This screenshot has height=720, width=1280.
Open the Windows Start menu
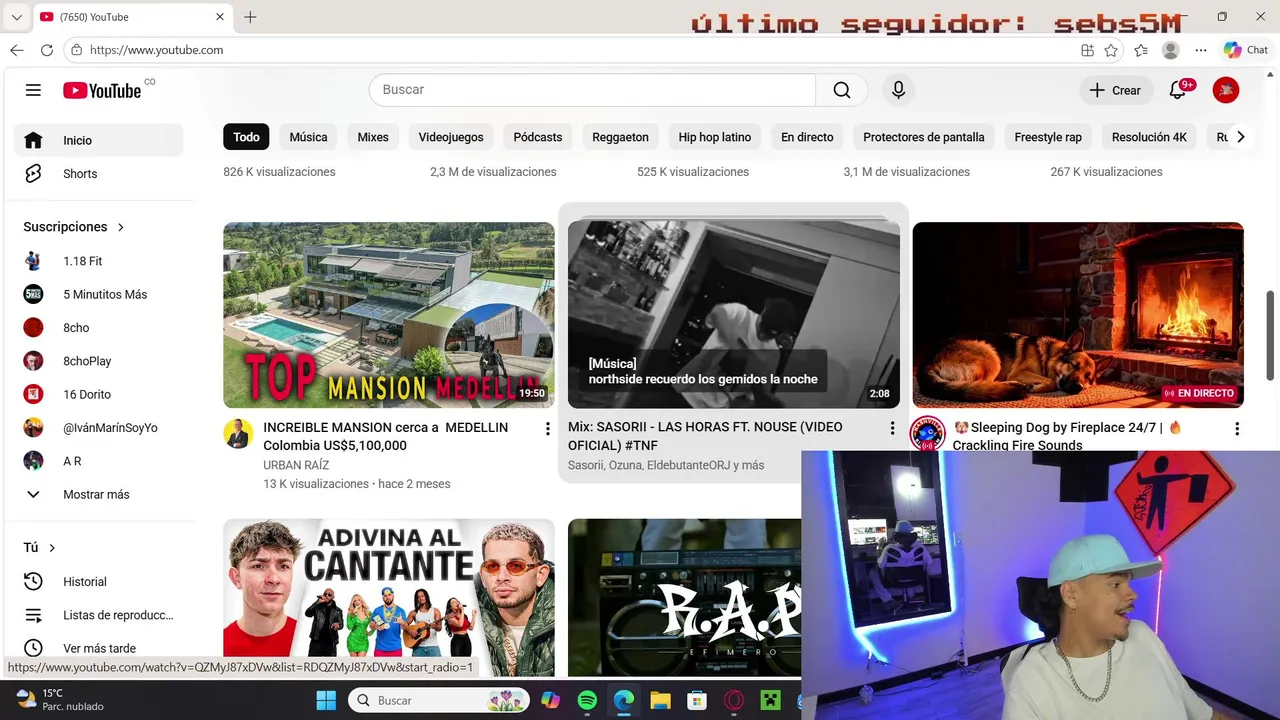[x=327, y=700]
